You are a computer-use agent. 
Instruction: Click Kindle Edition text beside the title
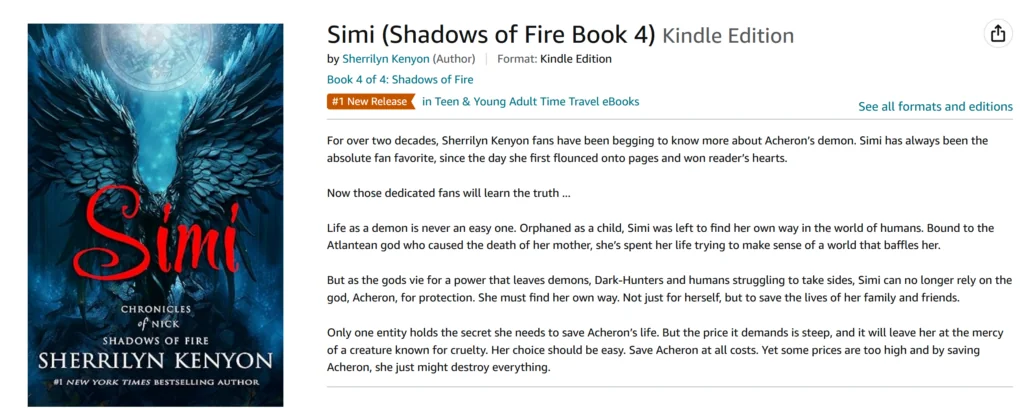728,36
